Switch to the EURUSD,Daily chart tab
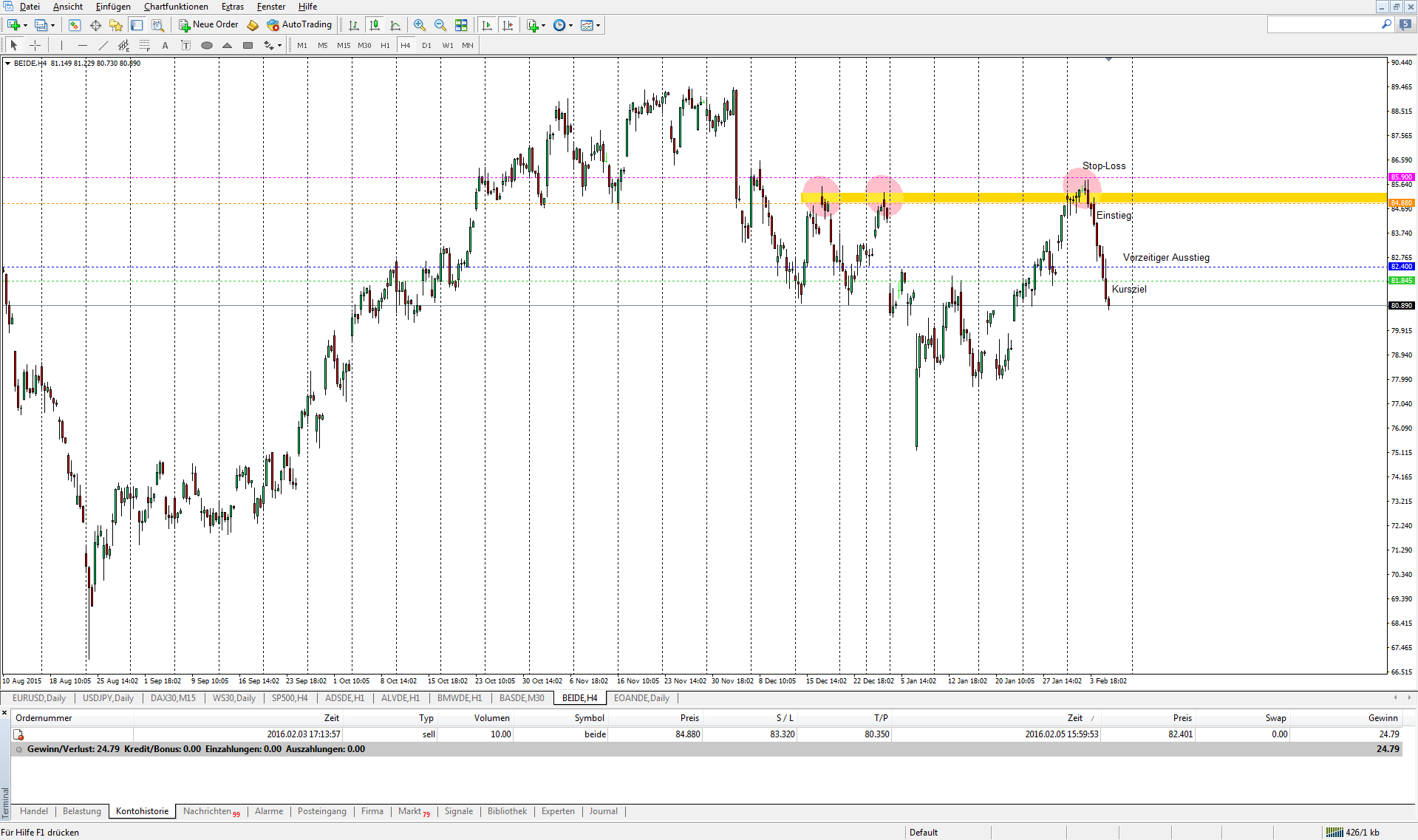Viewport: 1418px width, 840px height. pos(39,698)
